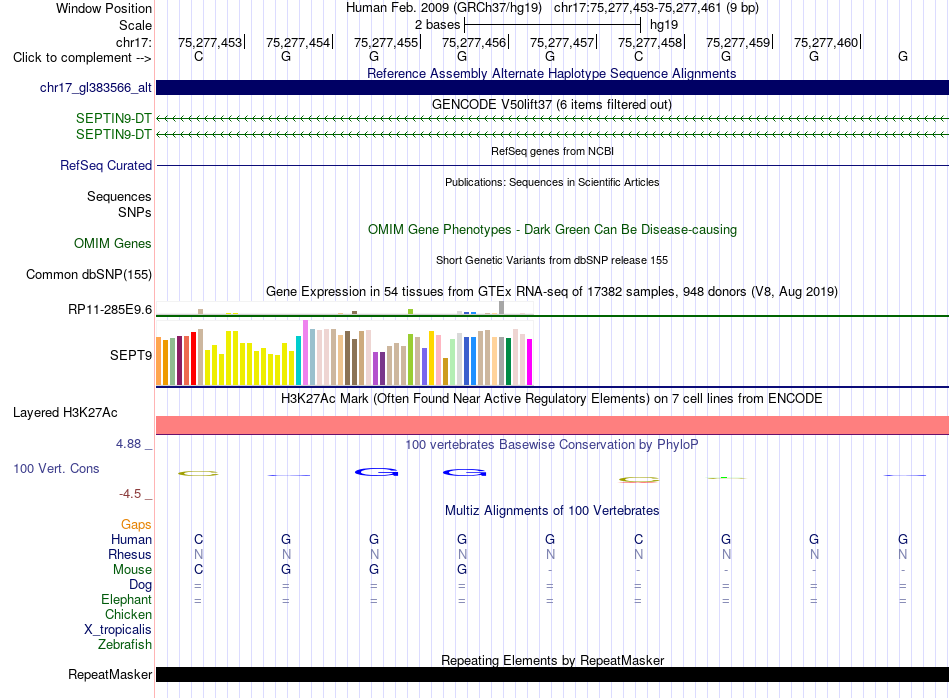Screen dimensions: 950x698
Task: Click the chr17_gl383566_alt track label
Action: [x=96, y=88]
